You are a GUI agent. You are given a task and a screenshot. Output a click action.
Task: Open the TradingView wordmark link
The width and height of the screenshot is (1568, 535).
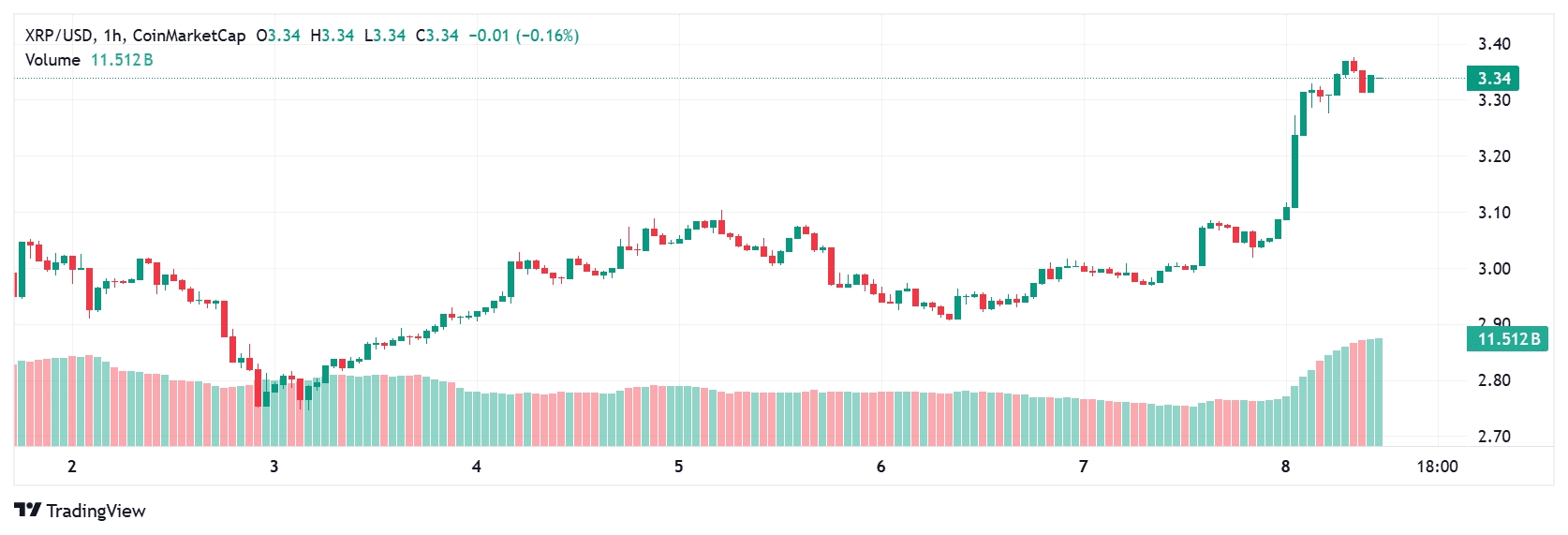click(x=96, y=511)
